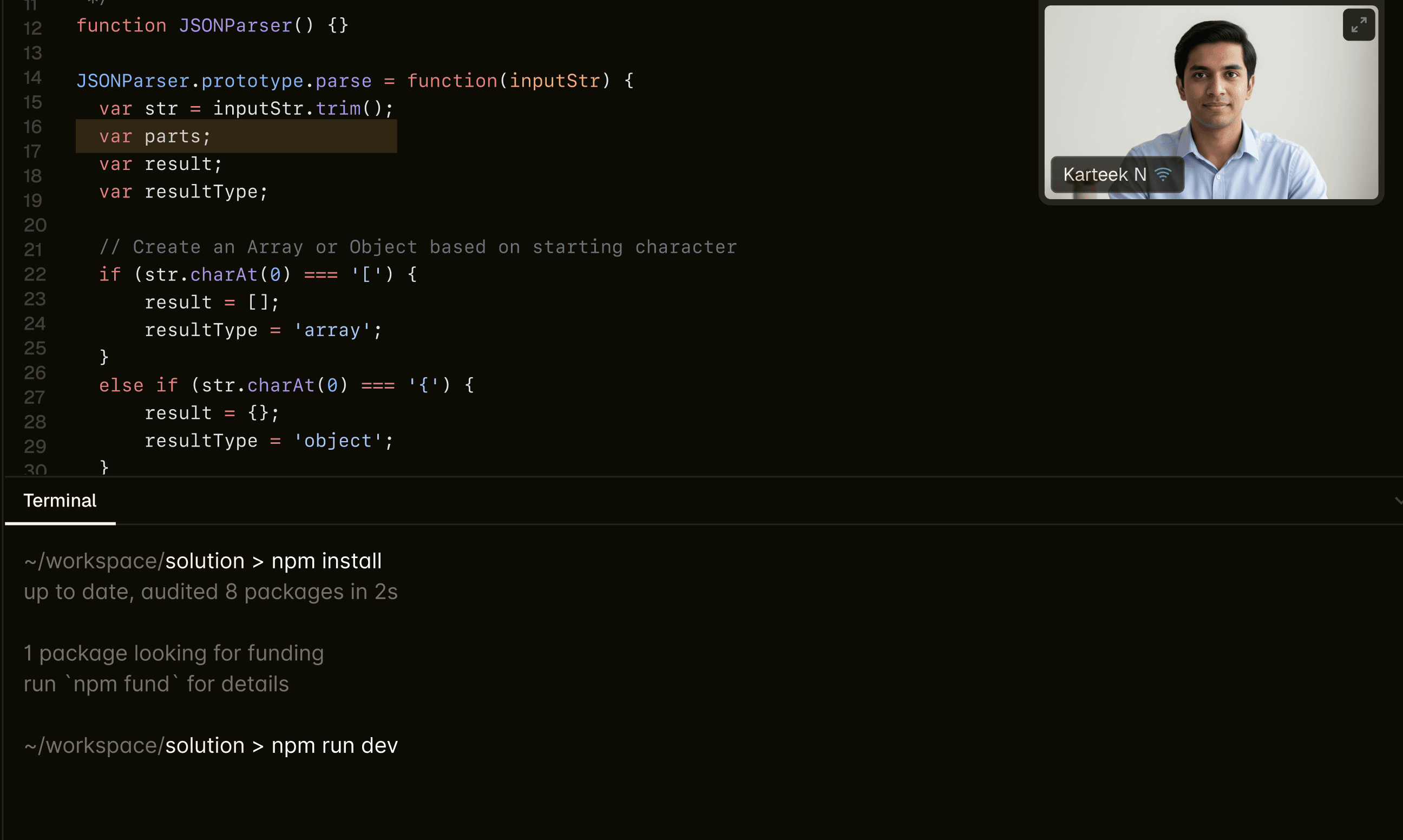Collapse the Terminal panel using the chevron

point(1398,501)
